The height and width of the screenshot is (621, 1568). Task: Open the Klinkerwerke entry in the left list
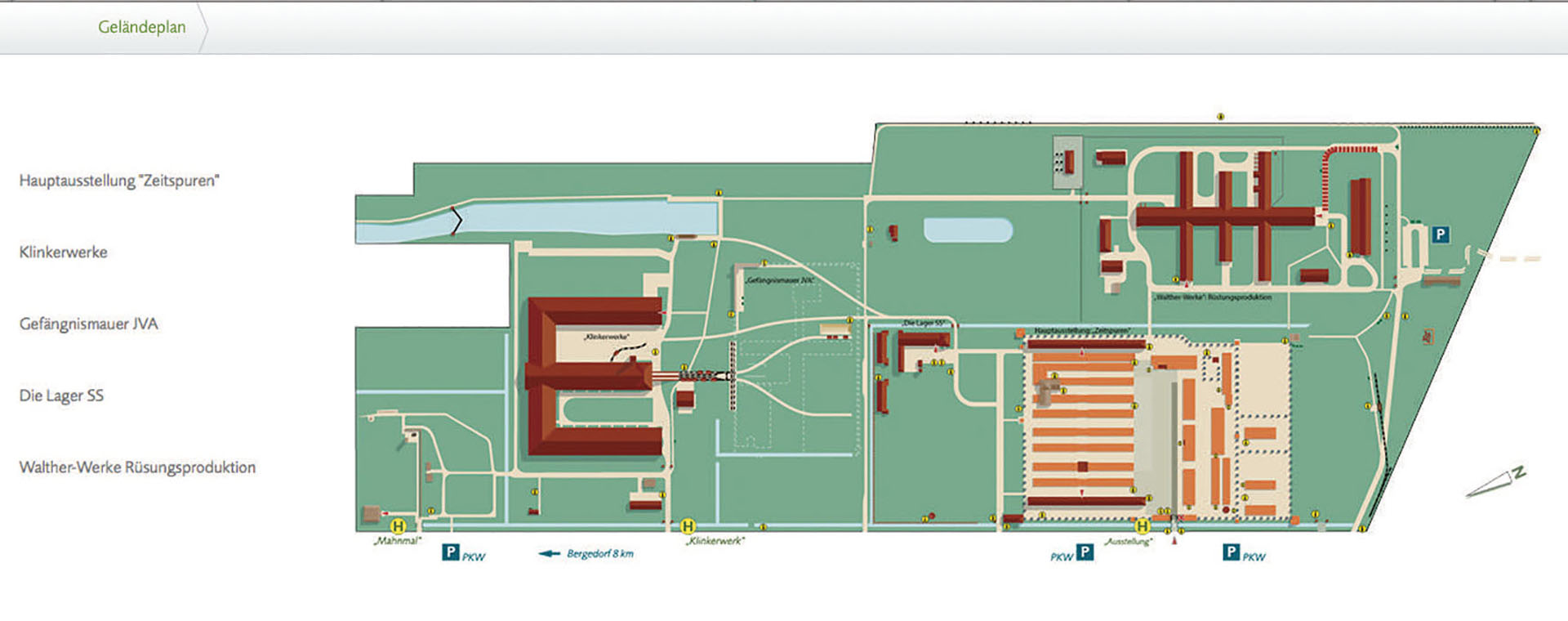[x=64, y=252]
